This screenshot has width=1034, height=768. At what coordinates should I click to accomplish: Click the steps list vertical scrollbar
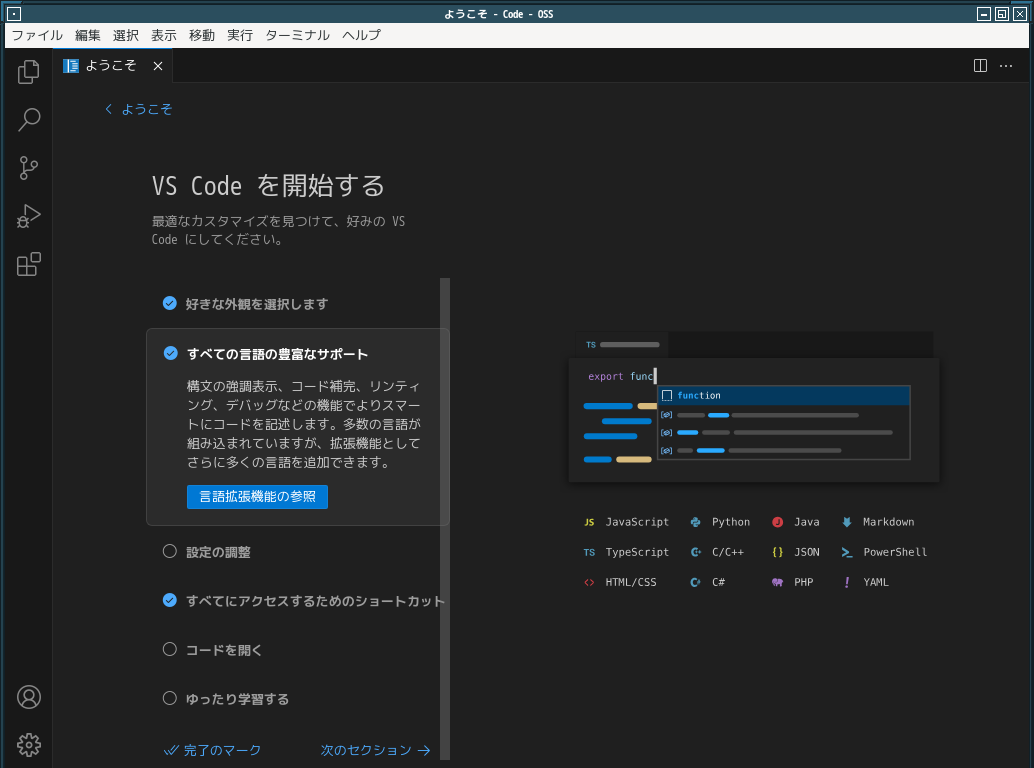[445, 519]
